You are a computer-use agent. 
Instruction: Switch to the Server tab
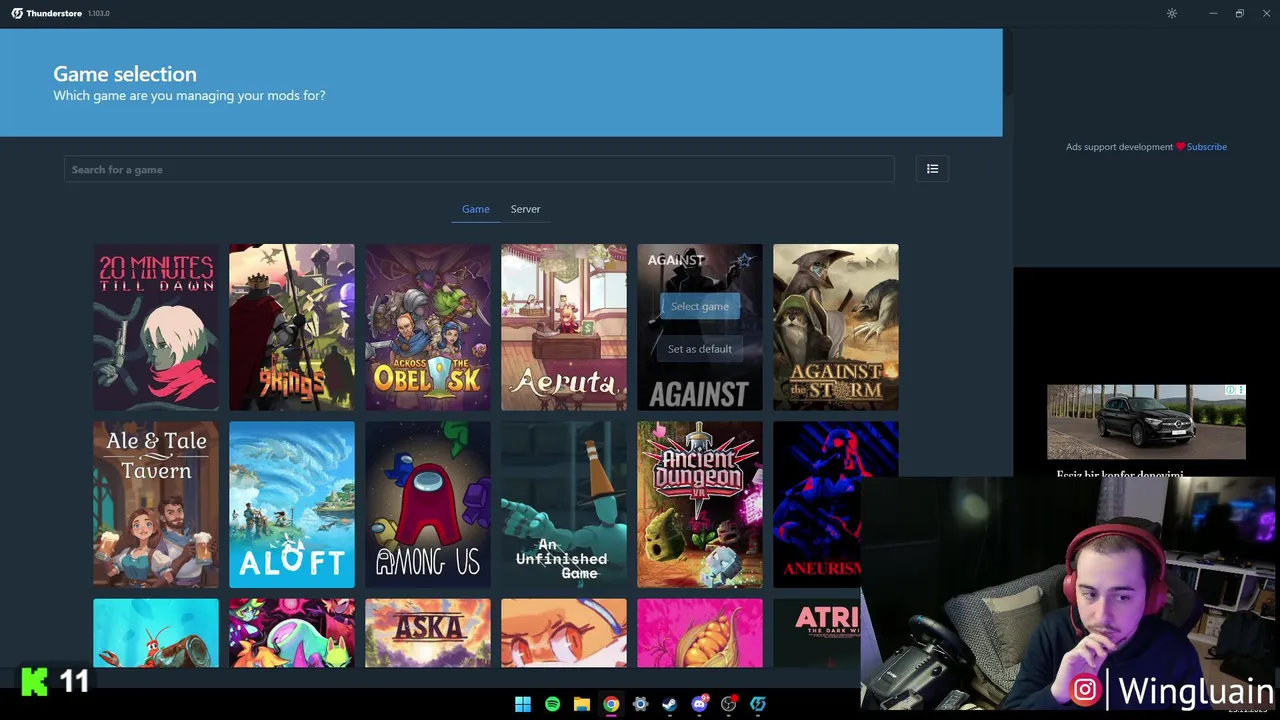[525, 209]
